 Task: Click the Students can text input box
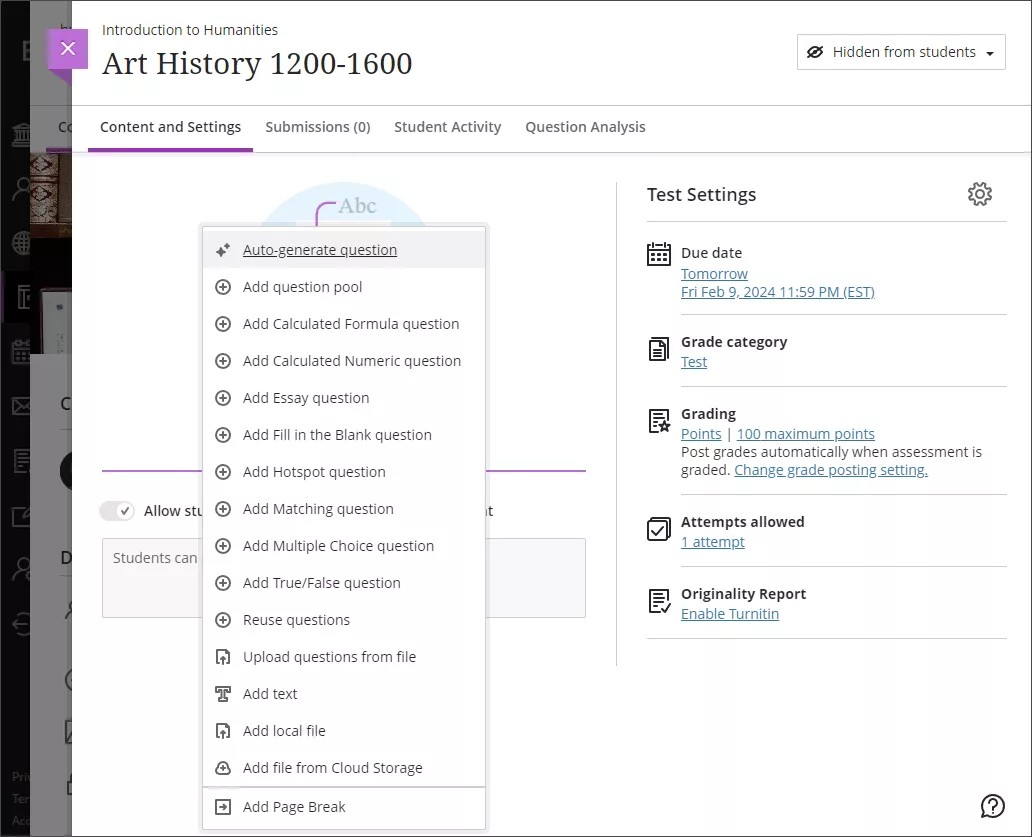[150, 578]
